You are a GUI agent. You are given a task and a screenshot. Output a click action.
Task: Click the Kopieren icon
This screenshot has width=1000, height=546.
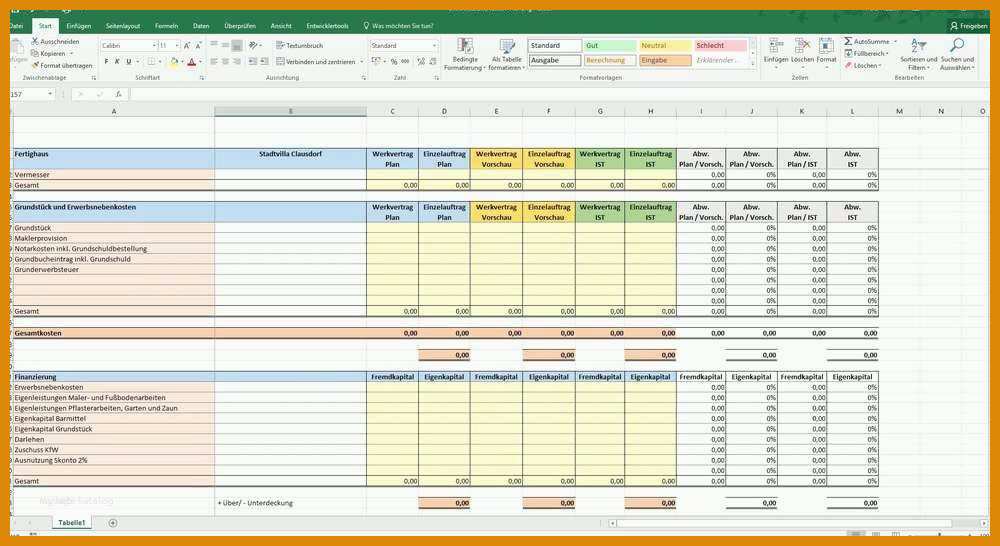coord(35,54)
